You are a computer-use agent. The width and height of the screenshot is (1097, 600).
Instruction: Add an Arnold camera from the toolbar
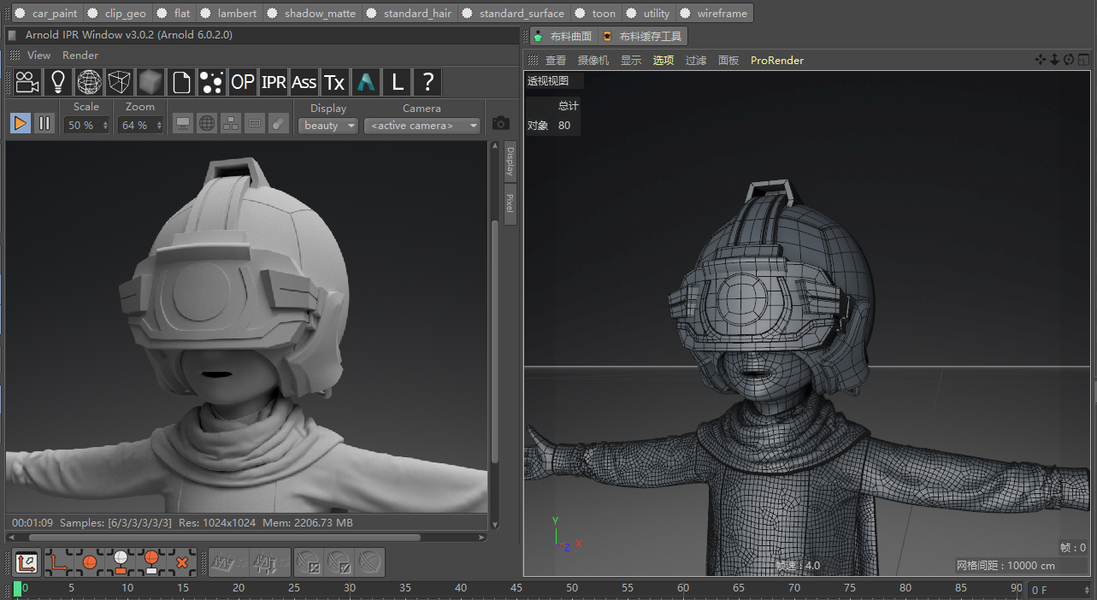coord(27,83)
